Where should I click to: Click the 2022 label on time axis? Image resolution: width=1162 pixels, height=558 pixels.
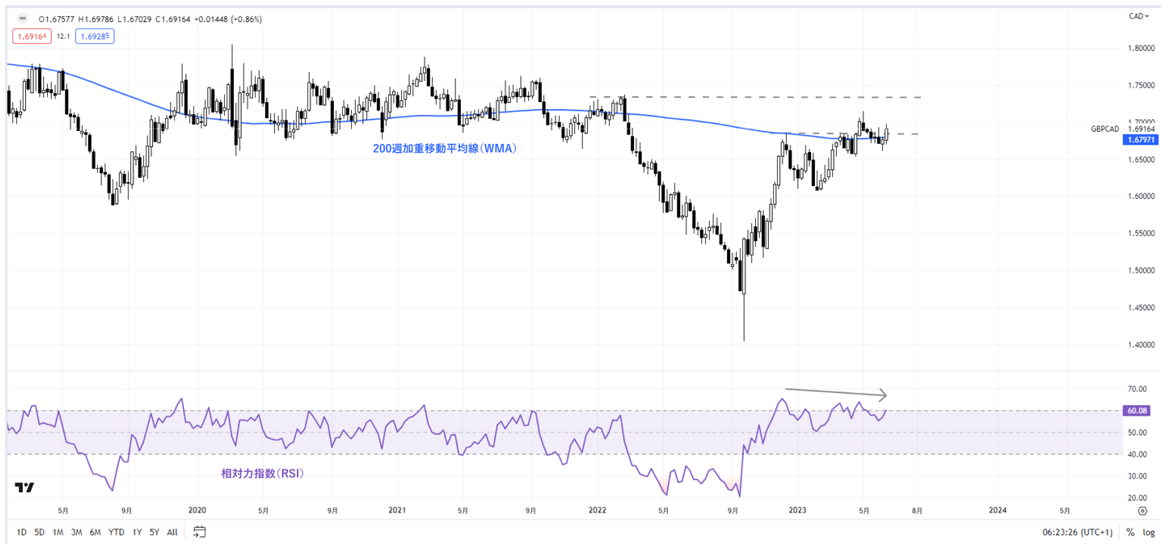pyautogui.click(x=597, y=510)
